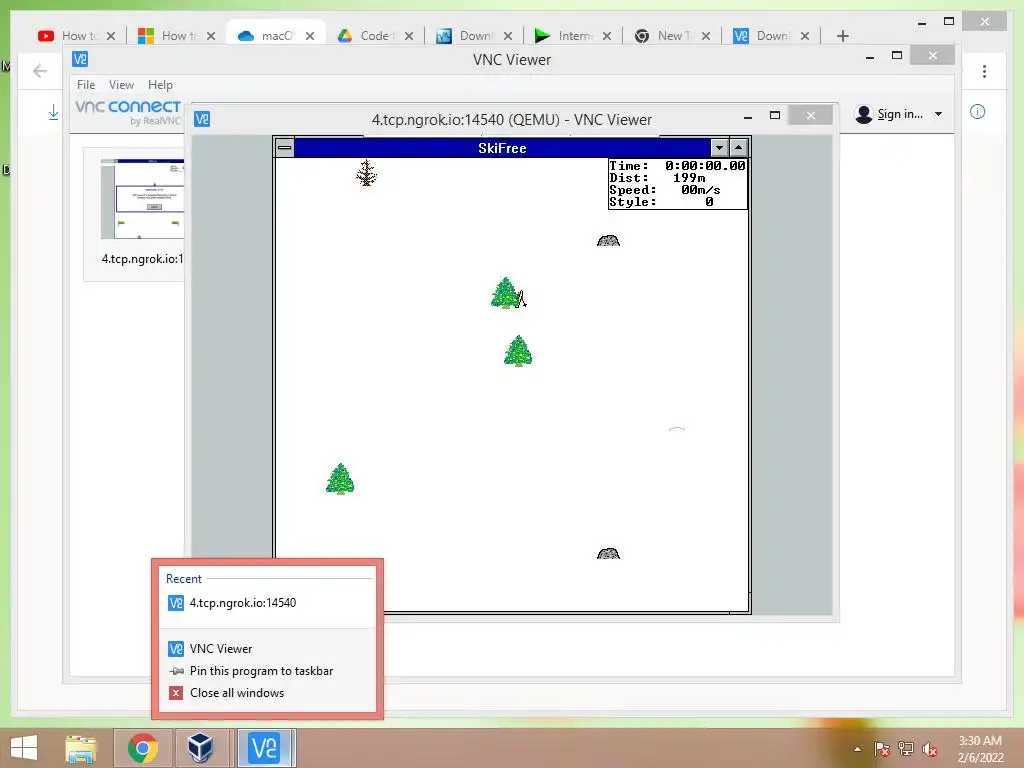Show hidden tray icons arrow
This screenshot has height=768, width=1024.
click(857, 749)
